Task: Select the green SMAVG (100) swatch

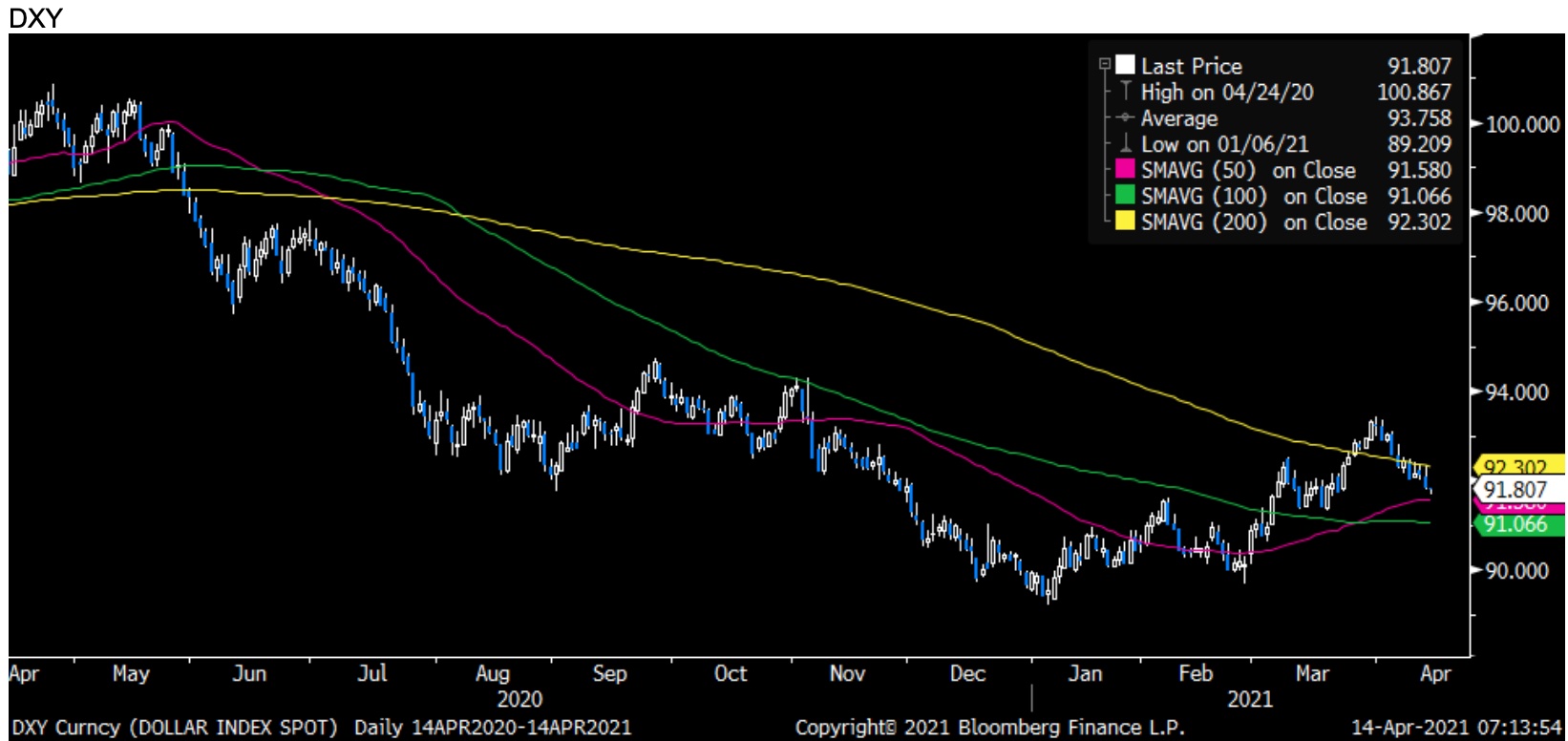Action: coord(1126,196)
